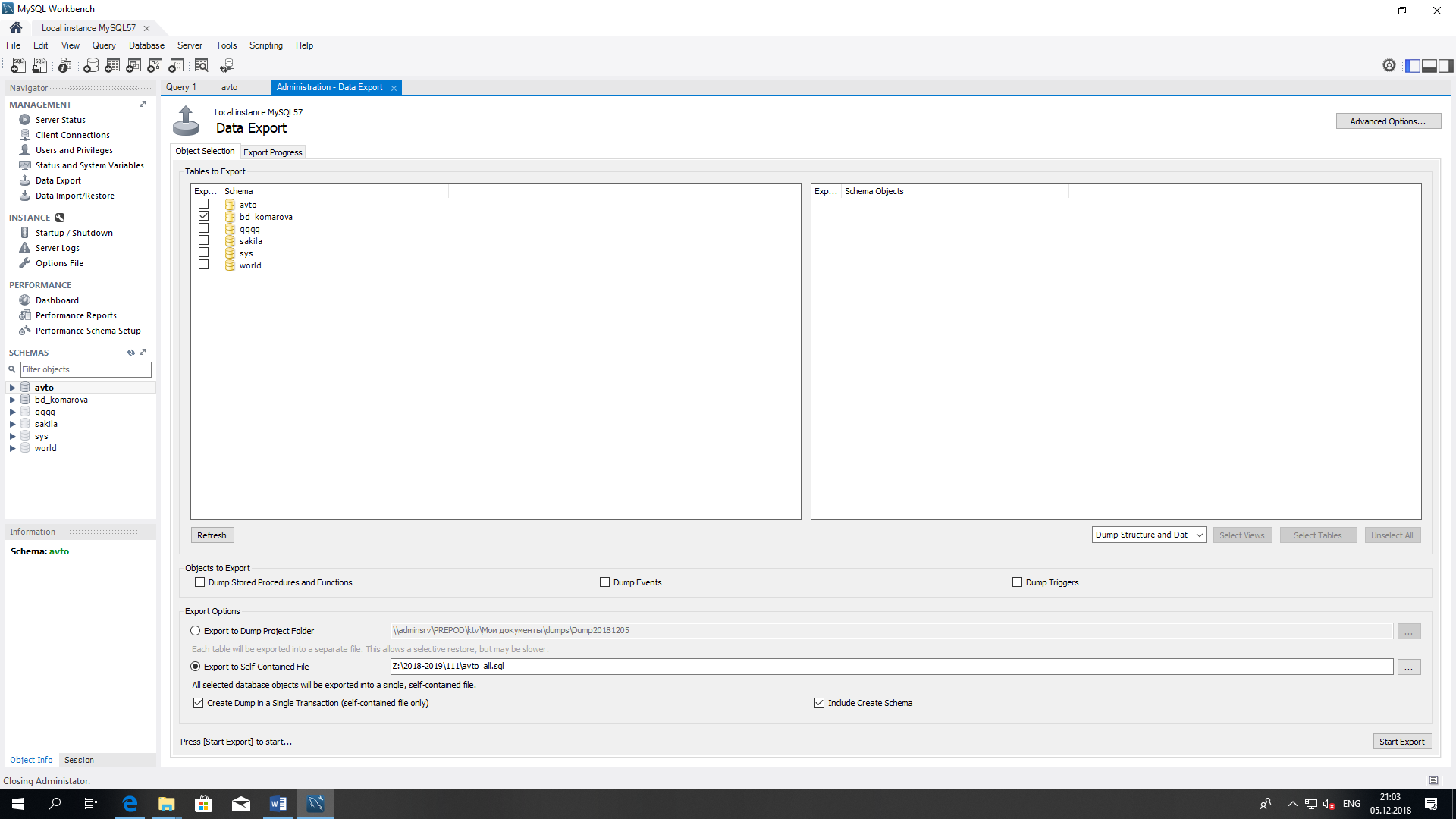
Task: Open Performance Reports in the navigator
Action: pos(76,315)
